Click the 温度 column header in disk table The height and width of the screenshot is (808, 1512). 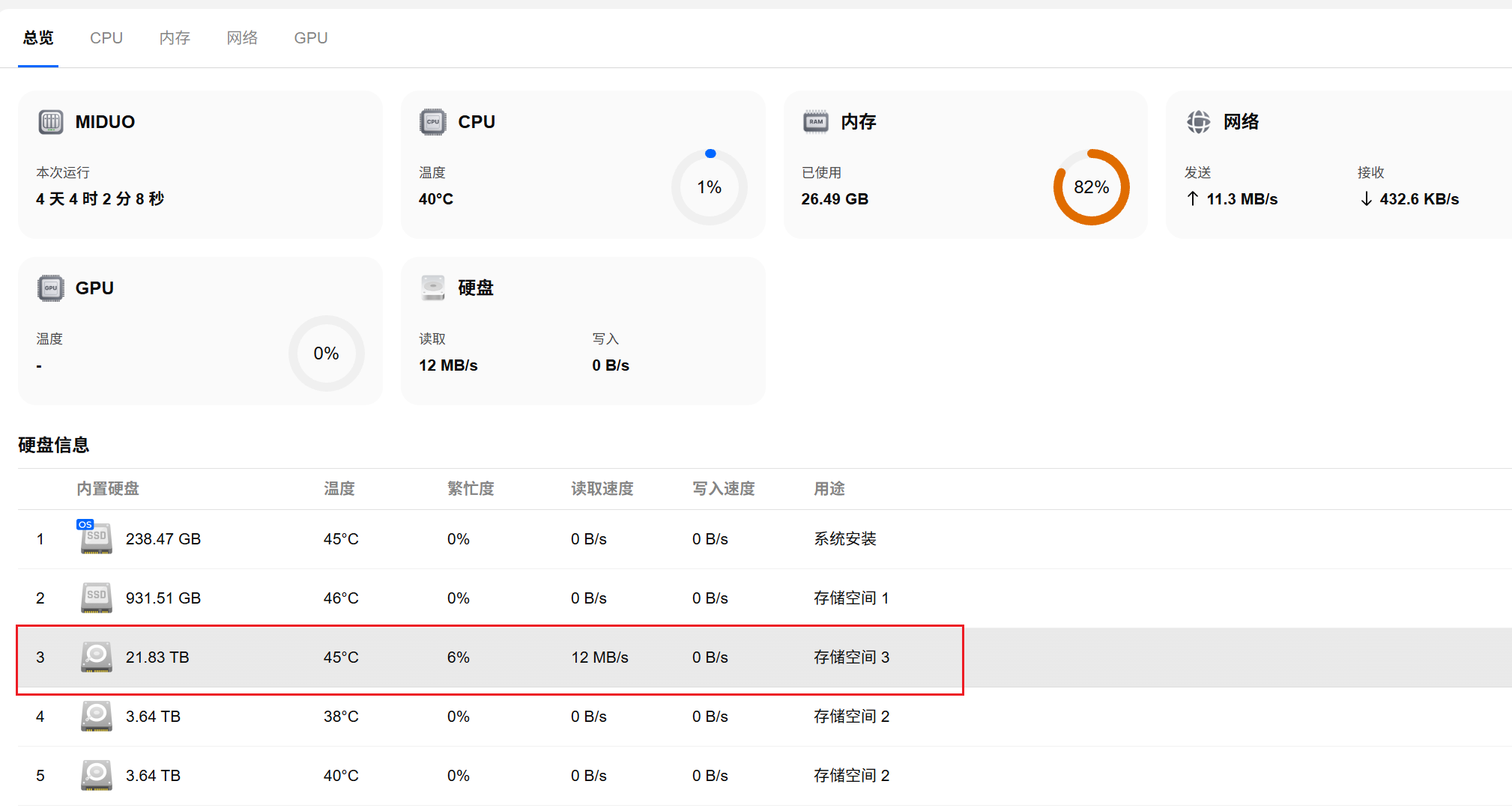(x=339, y=488)
